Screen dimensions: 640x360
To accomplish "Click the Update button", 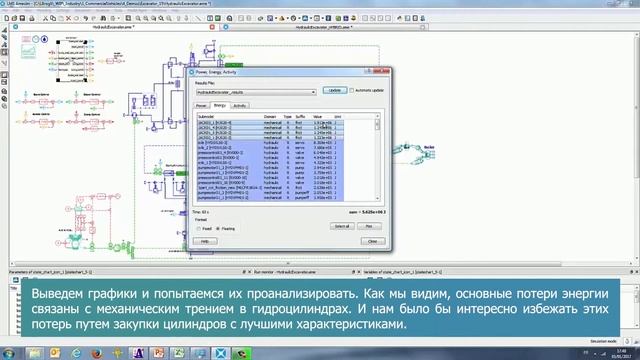I will click(335, 90).
